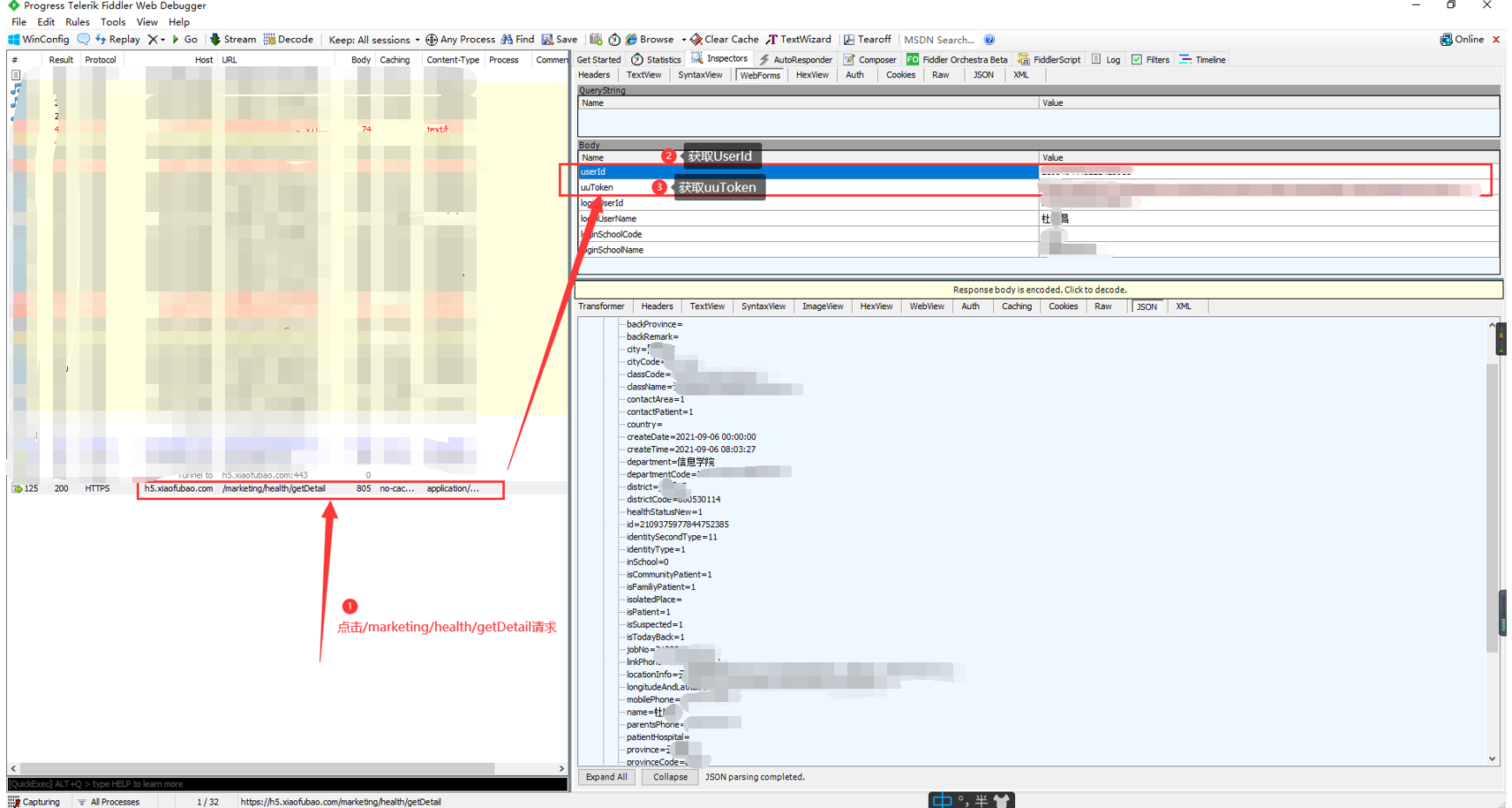
Task: Select response ImageView tab
Action: (x=823, y=306)
